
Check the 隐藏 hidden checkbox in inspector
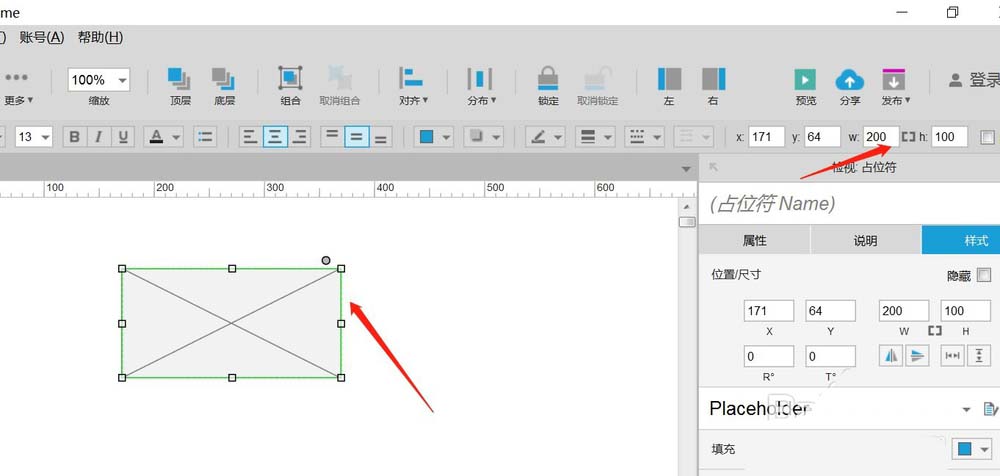984,275
